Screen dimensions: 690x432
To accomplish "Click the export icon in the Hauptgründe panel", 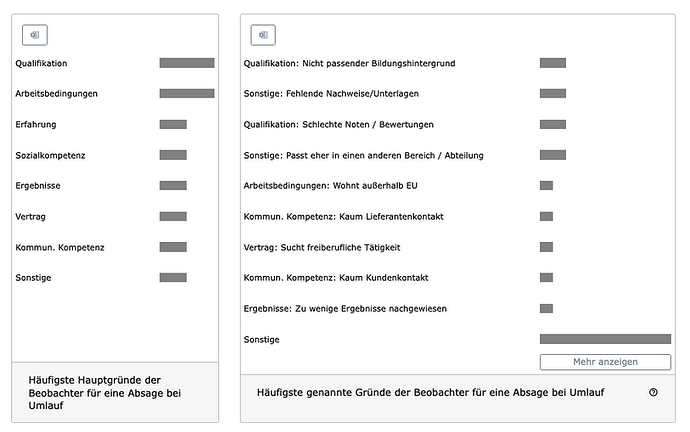I will (35, 35).
